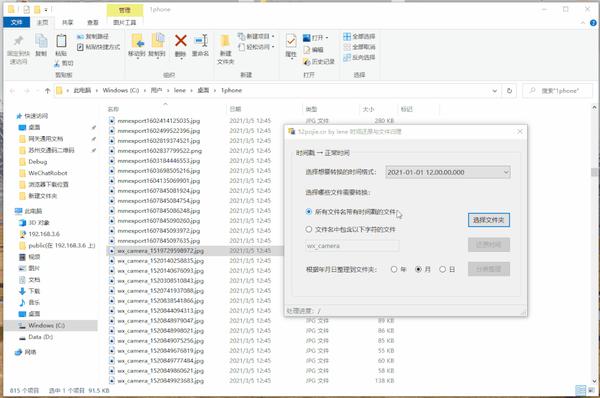Switch to large icons view in status bar
Screen dimensions: 600x398
click(591, 390)
